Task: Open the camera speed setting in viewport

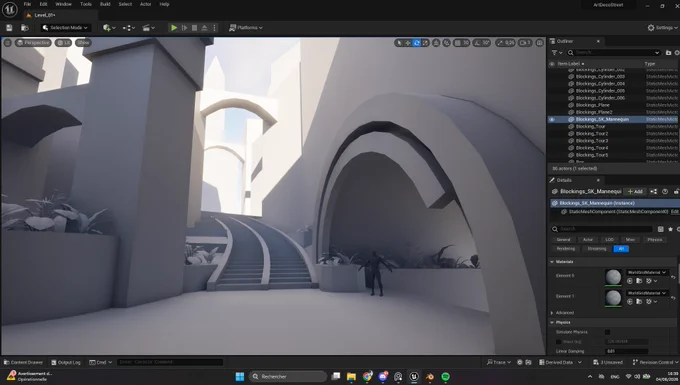Action: point(525,42)
